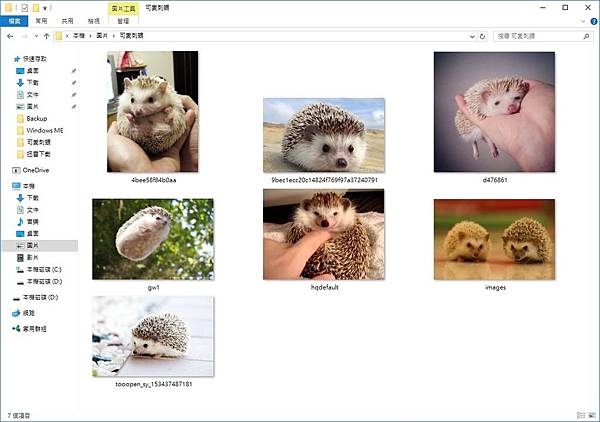
Task: Select 圖片 (Pictures) breadcrumb segment
Action: click(x=102, y=36)
